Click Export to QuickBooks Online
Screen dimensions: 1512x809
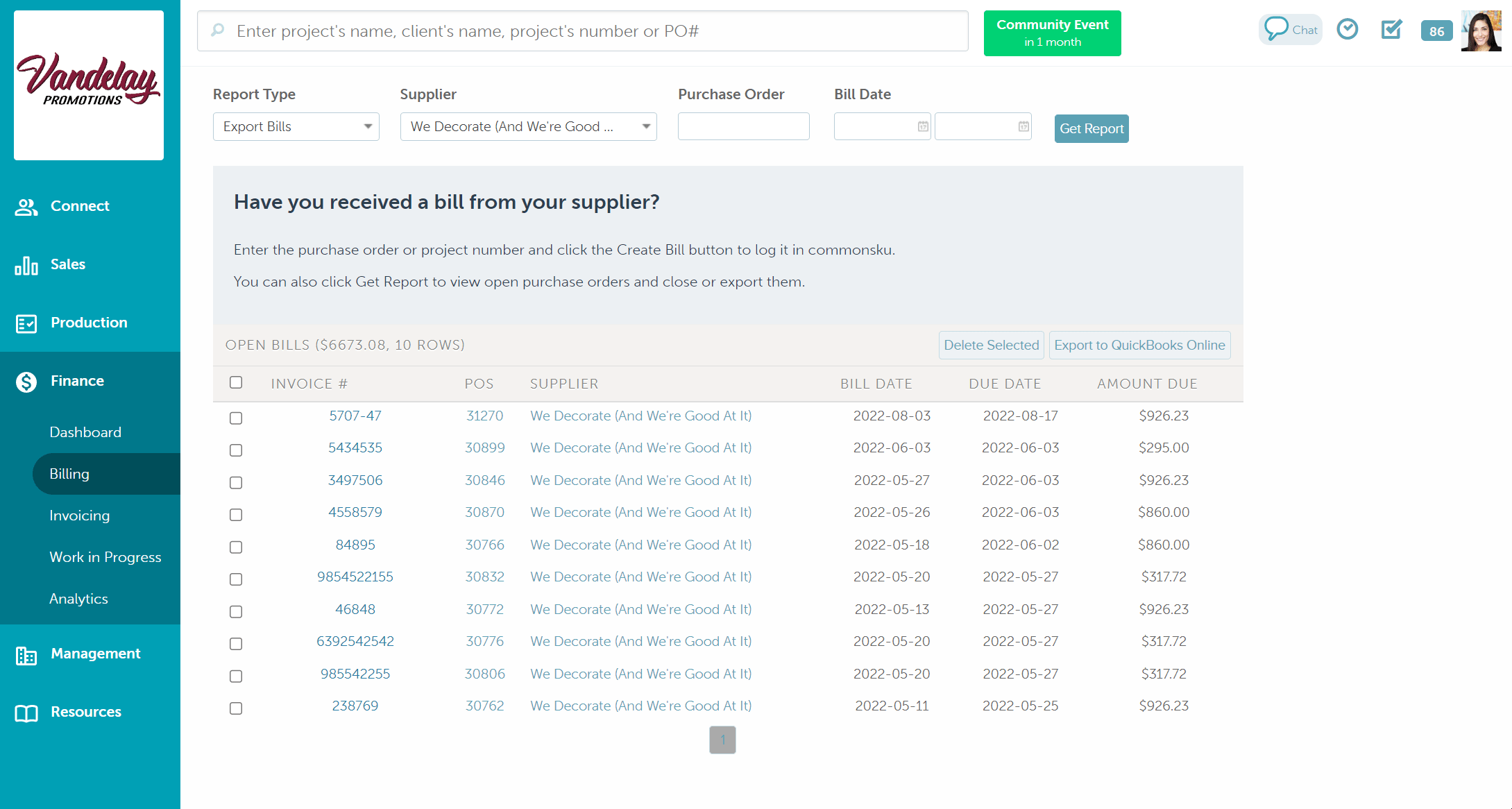1139,345
